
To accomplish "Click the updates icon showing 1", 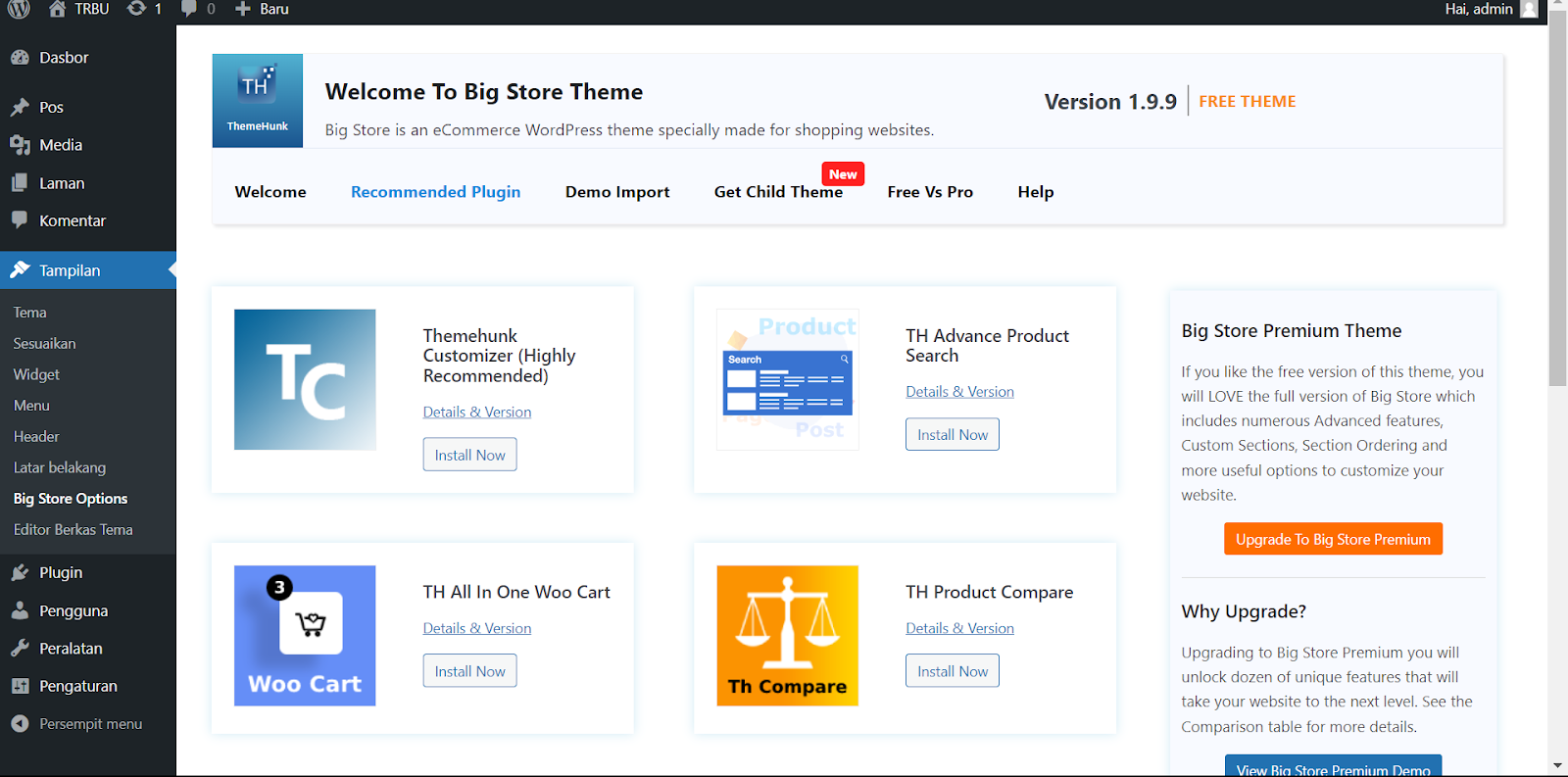I will point(136,9).
